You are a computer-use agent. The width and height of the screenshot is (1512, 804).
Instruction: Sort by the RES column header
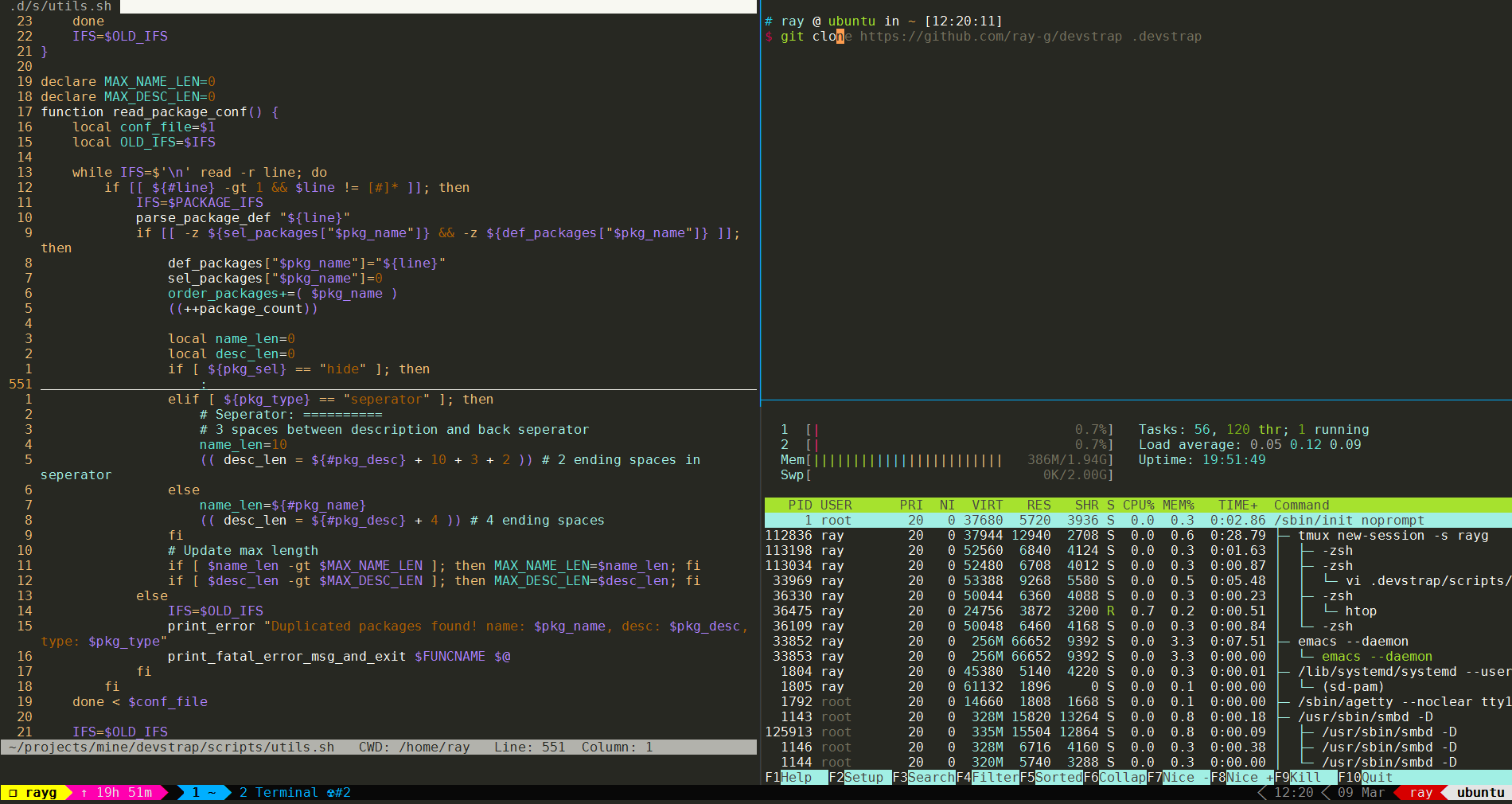[x=1039, y=505]
